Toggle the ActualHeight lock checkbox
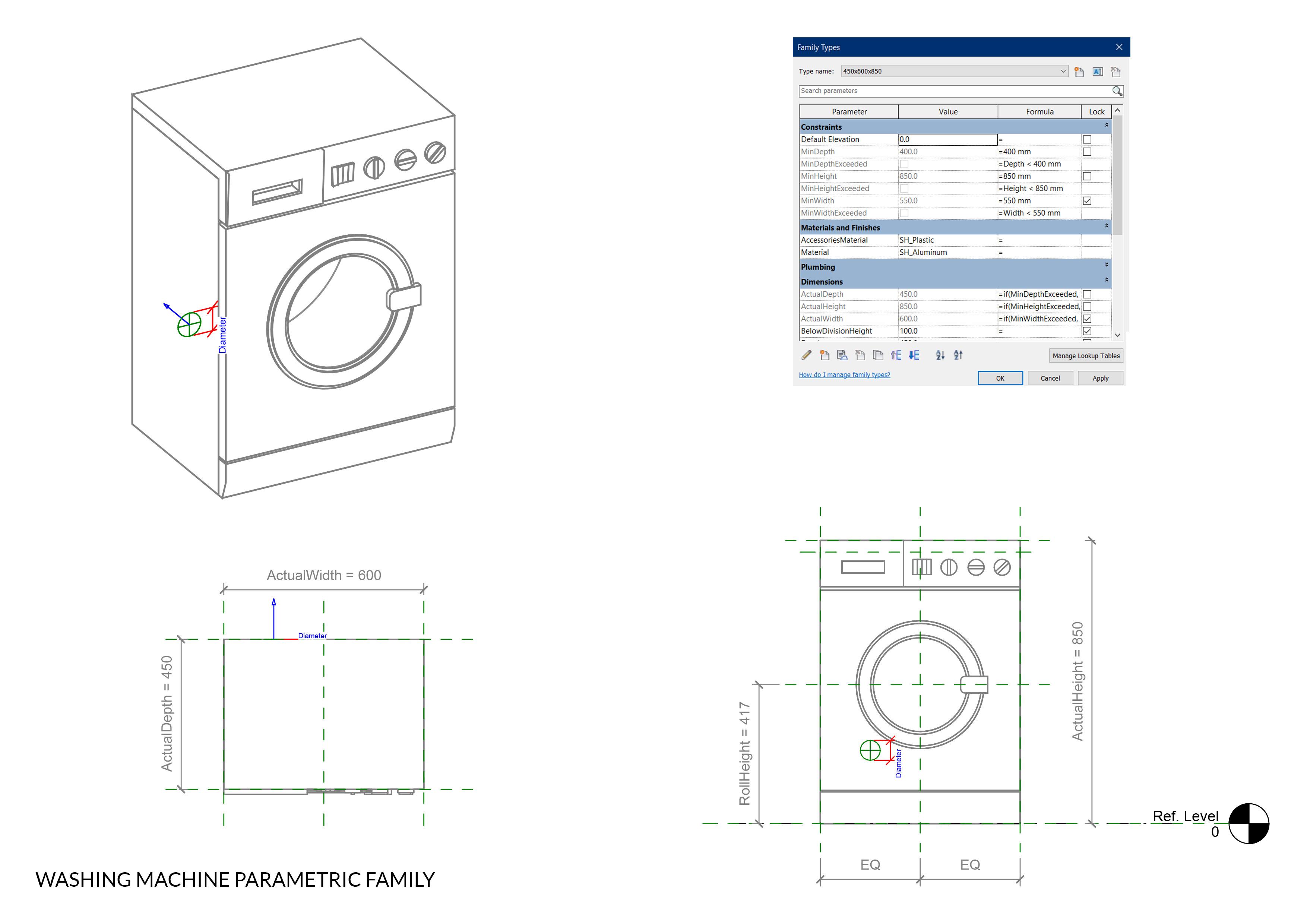The width and height of the screenshot is (1307, 924). pyautogui.click(x=1087, y=307)
